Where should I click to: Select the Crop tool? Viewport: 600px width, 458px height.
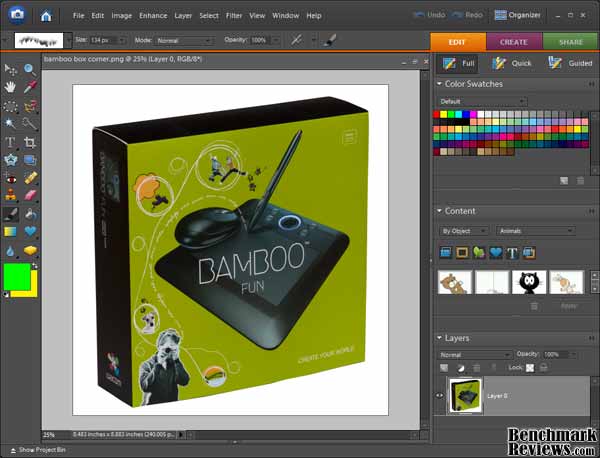pos(30,142)
